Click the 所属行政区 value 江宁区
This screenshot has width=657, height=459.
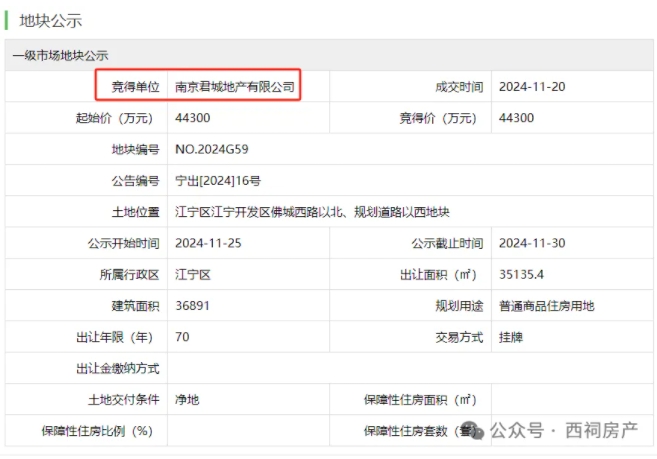pyautogui.click(x=192, y=274)
